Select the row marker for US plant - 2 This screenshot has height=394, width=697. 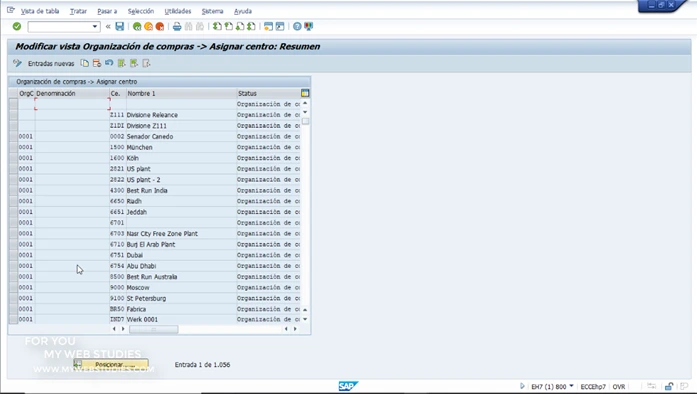pyautogui.click(x=13, y=180)
